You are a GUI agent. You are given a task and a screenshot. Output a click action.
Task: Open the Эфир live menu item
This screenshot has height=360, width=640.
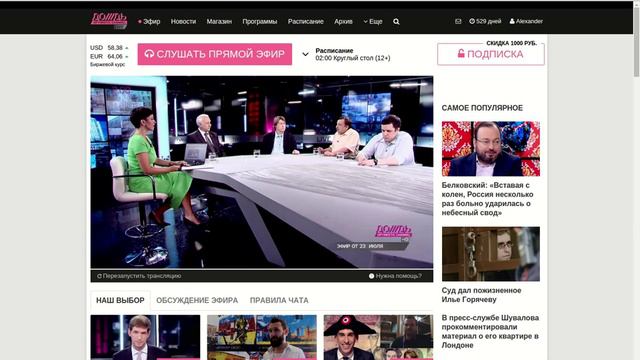click(149, 22)
